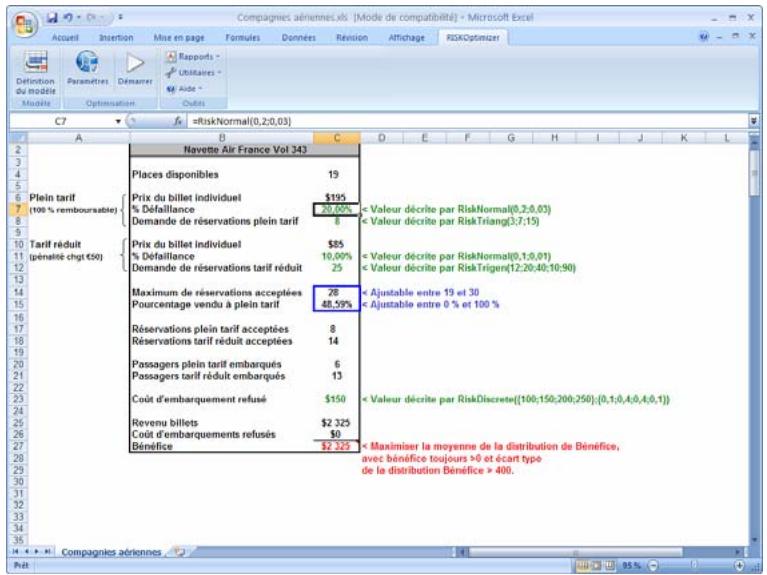Click the Select All corner of the grid
Screen dimensions: 767x575
tap(18, 138)
